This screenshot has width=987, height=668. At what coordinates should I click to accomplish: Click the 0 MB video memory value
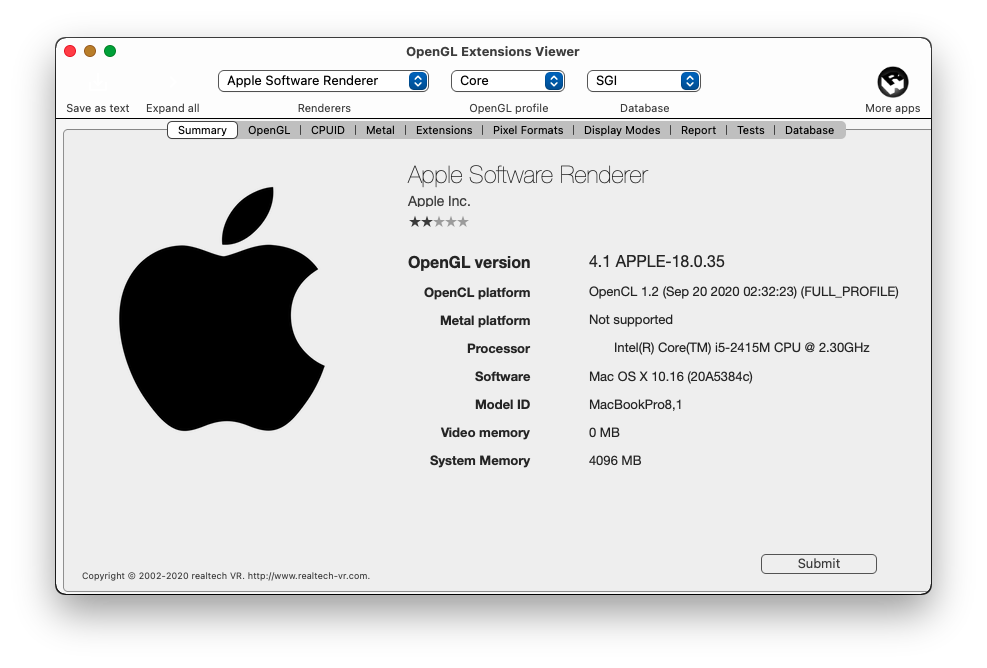click(604, 433)
